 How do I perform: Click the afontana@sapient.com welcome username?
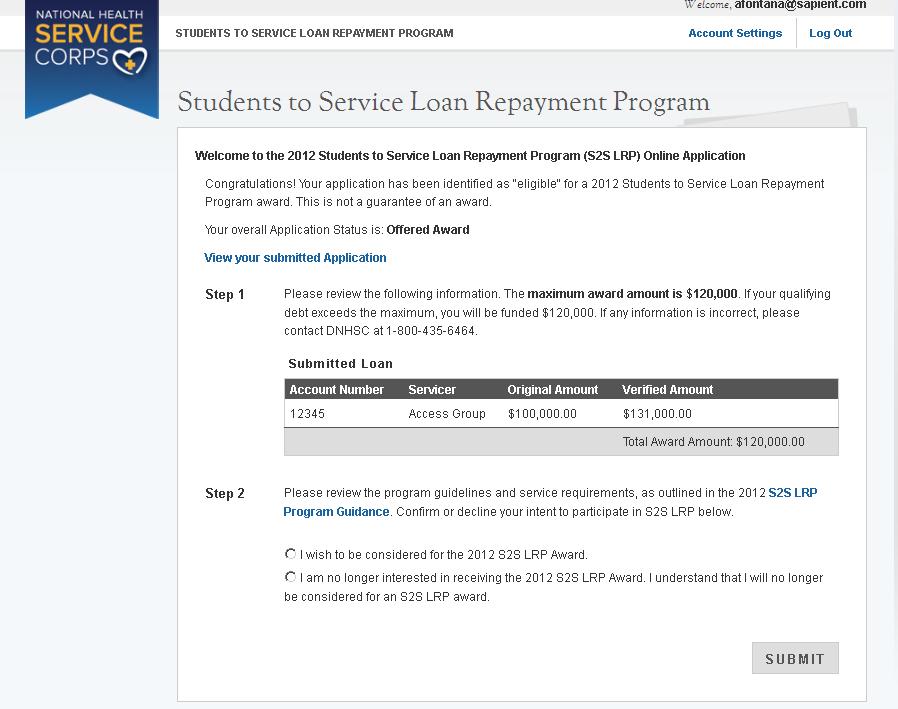tap(800, 5)
